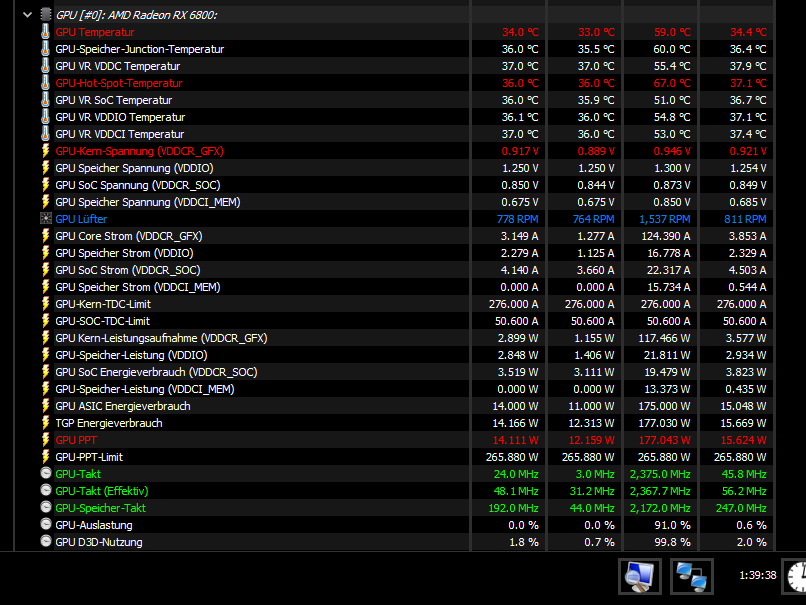Collapse the GPU [#0] AMD Radeon RX 6800 group
Image resolution: width=806 pixels, height=605 pixels.
point(27,15)
